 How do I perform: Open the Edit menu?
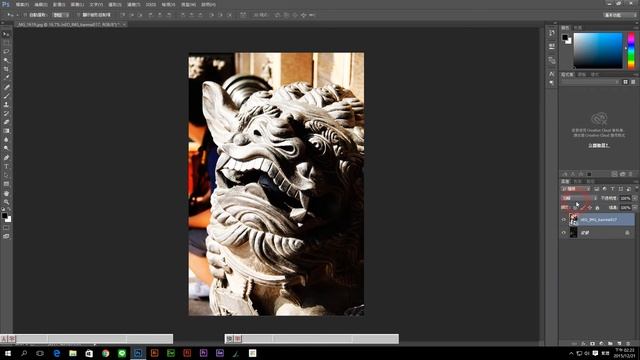click(41, 4)
